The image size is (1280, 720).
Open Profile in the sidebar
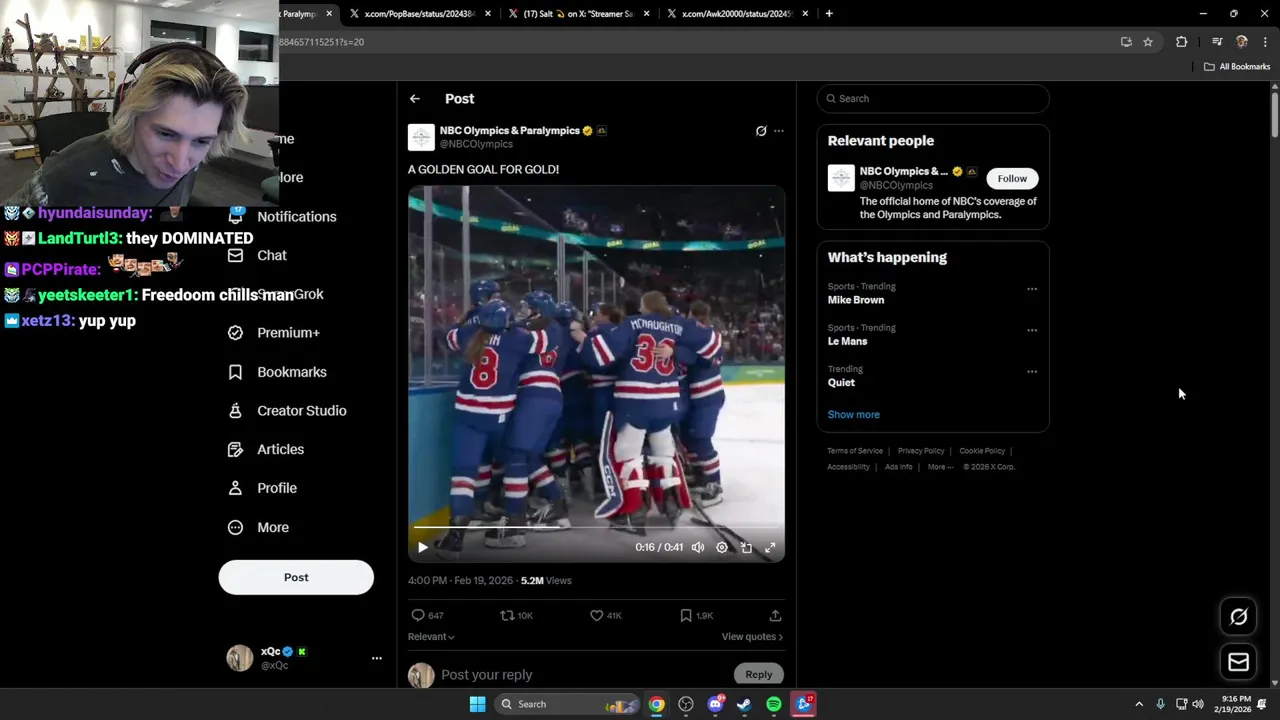click(263, 488)
